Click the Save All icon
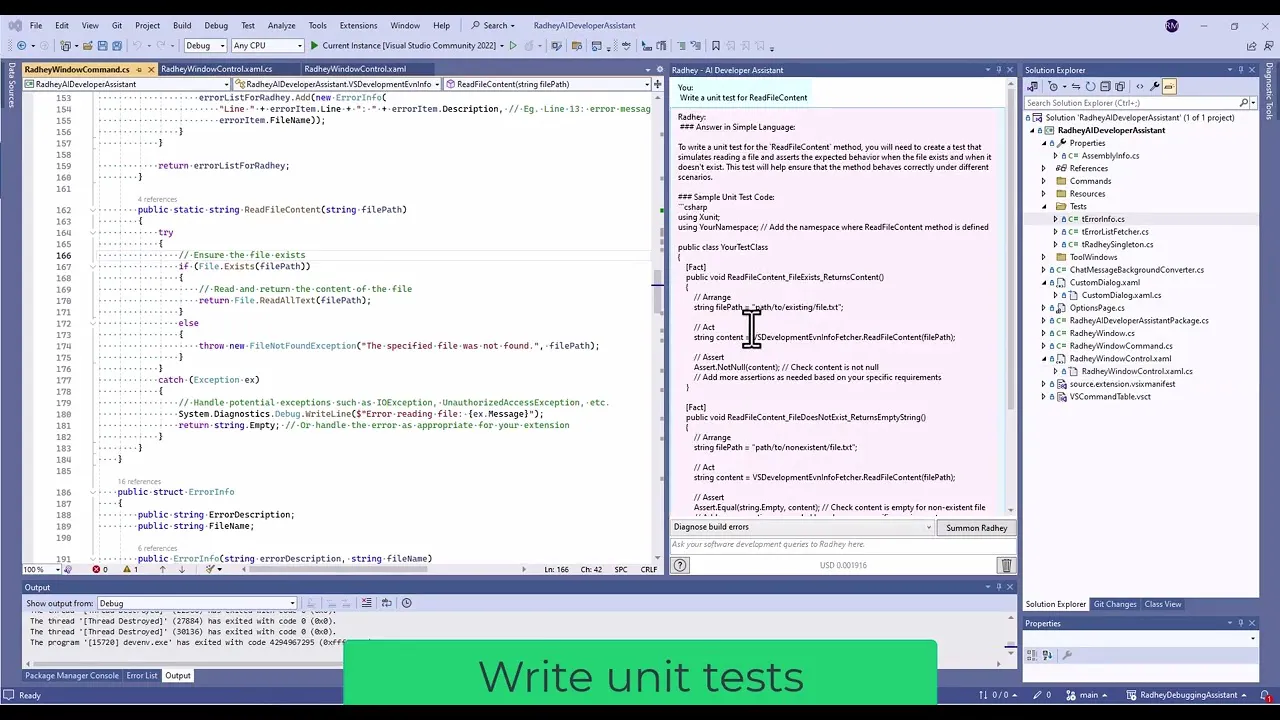 pyautogui.click(x=117, y=46)
